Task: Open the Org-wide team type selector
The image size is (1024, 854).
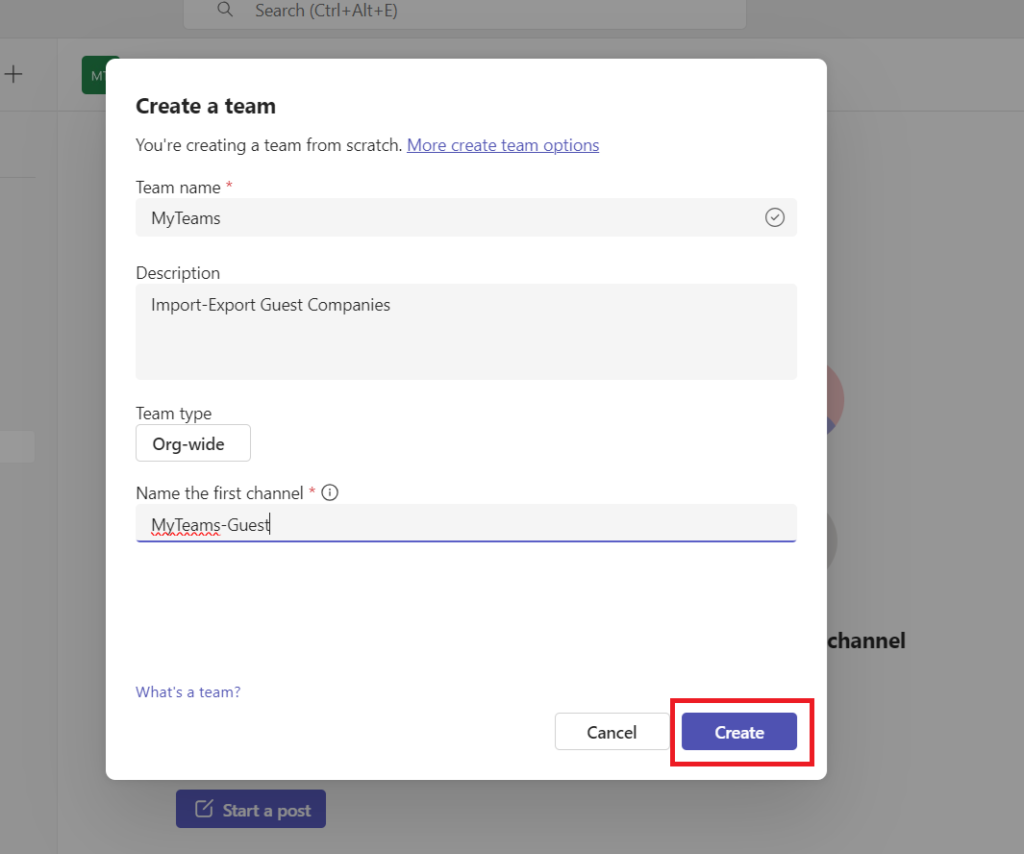Action: click(192, 443)
